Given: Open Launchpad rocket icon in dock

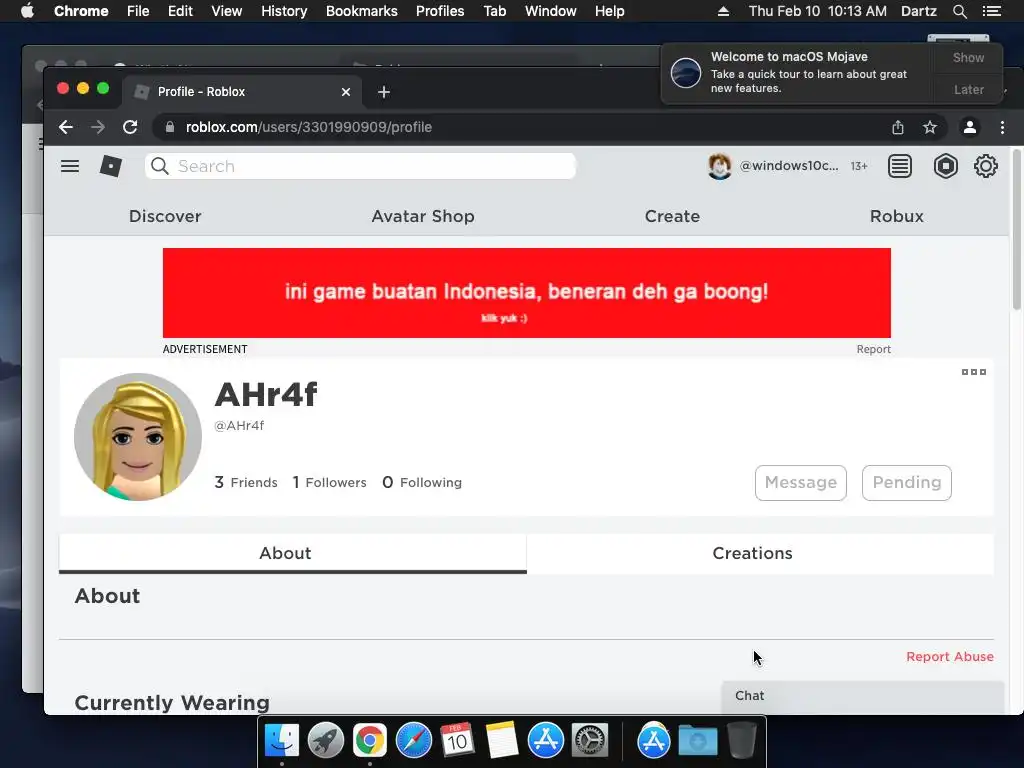Looking at the screenshot, I should 325,741.
